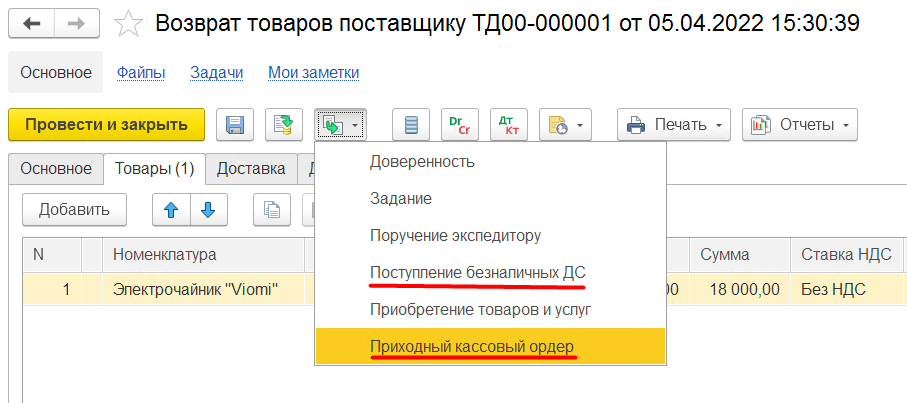The width and height of the screenshot is (907, 403).
Task: Click the Номенклатура column header
Action: pos(204,254)
